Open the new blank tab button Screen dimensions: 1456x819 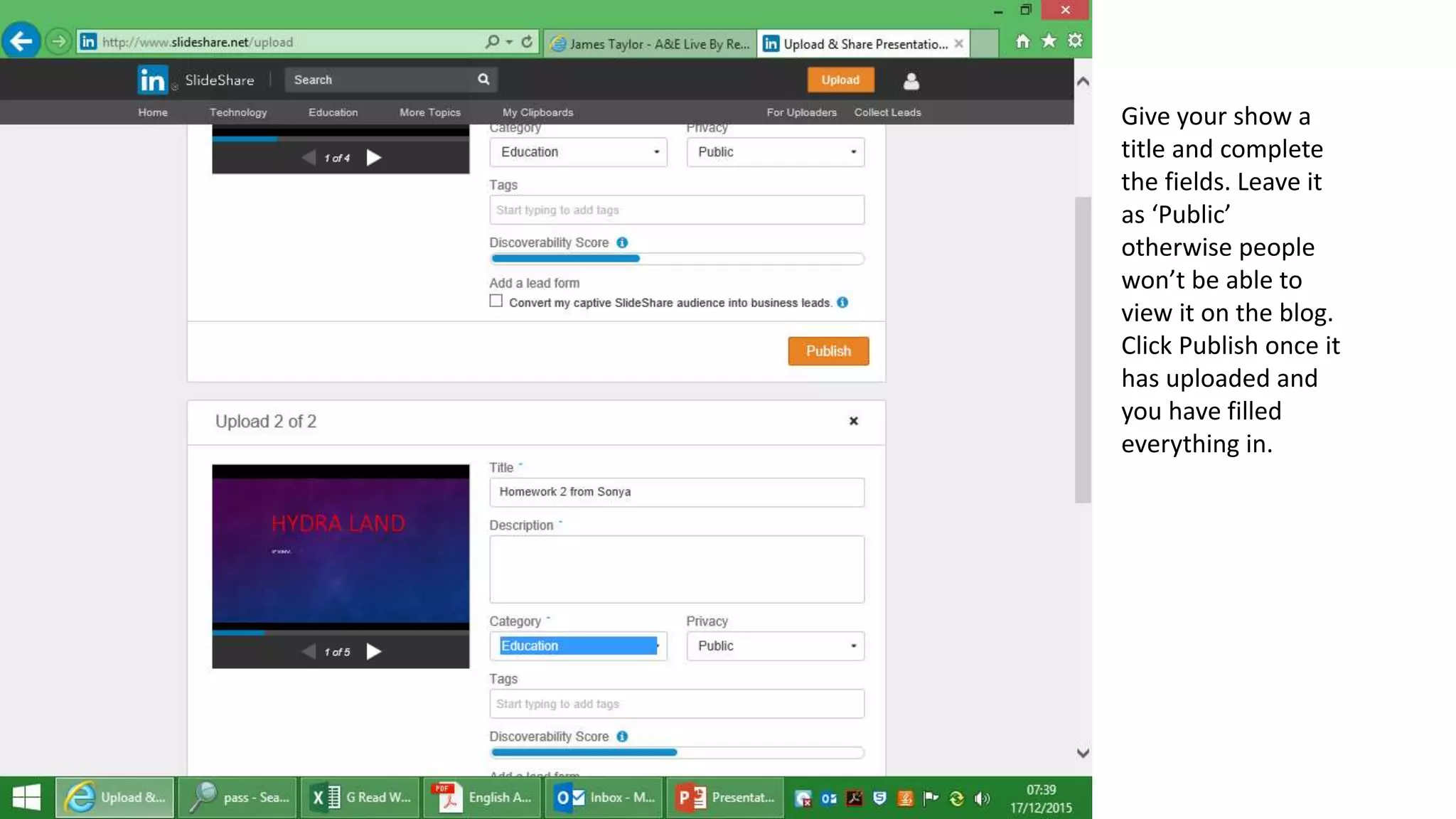tap(985, 43)
